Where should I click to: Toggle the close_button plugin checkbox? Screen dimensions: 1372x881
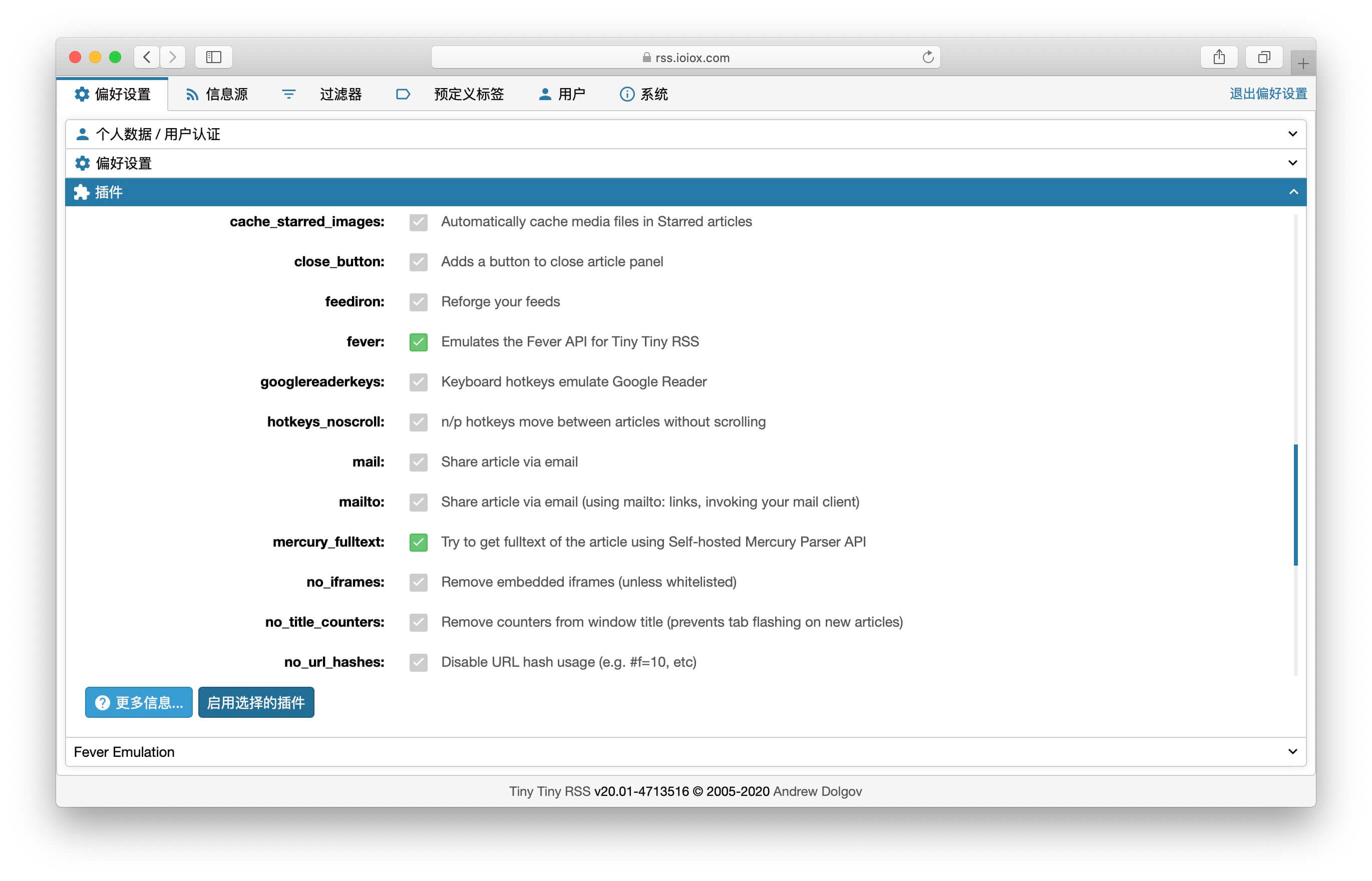(418, 262)
